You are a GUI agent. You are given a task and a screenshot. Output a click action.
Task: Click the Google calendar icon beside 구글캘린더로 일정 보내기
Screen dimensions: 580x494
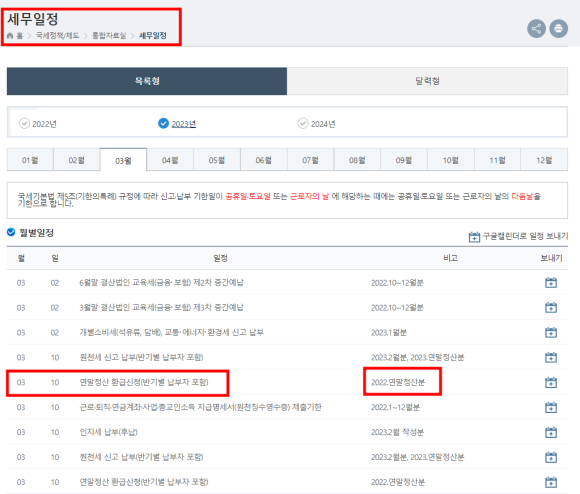(474, 237)
